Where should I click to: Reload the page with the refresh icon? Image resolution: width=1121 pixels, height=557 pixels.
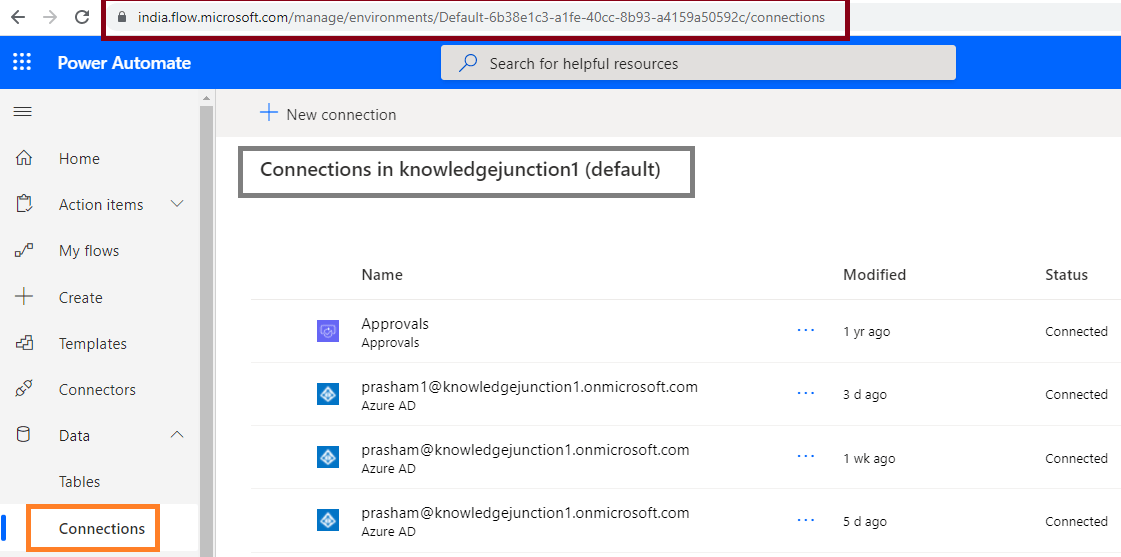point(82,16)
